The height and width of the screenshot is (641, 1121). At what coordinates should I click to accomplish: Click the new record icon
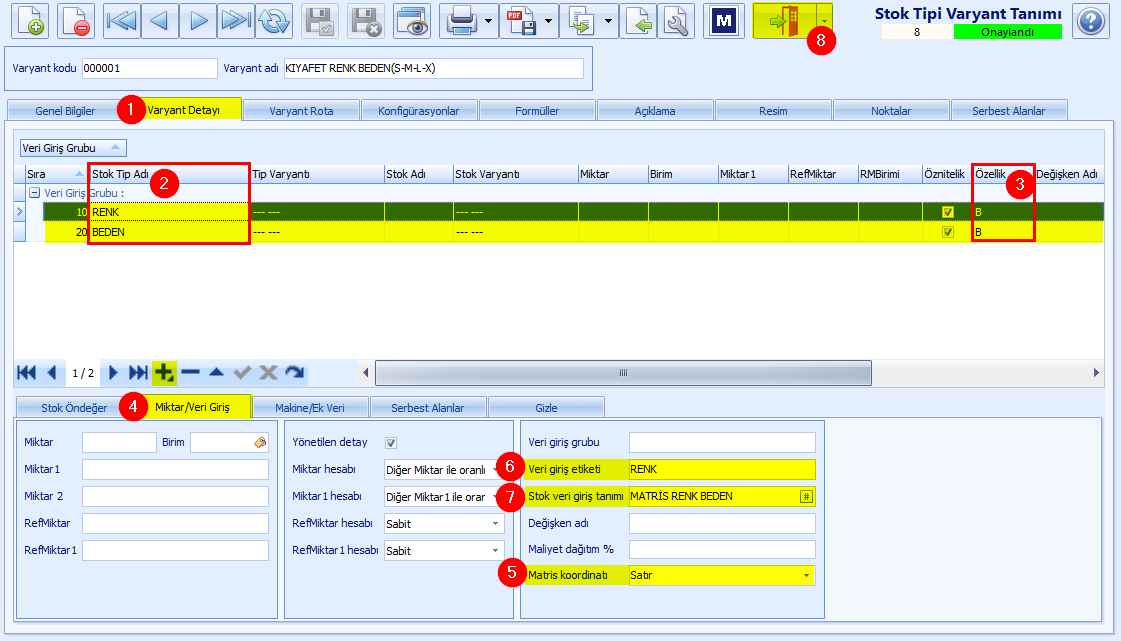point(30,21)
